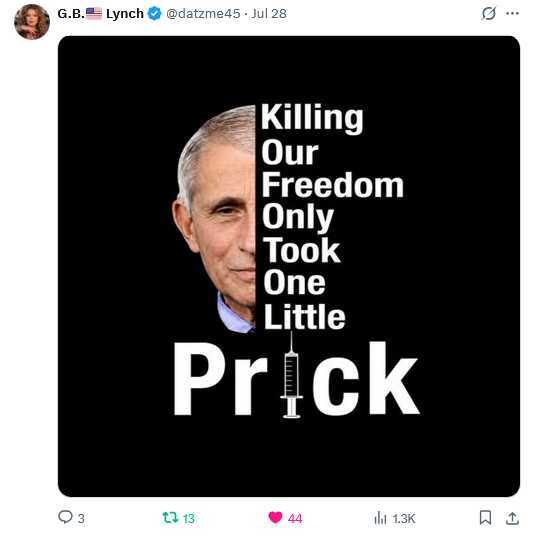Toggle the pink heart like icon
Image resolution: width=534 pixels, height=538 pixels.
coord(275,517)
